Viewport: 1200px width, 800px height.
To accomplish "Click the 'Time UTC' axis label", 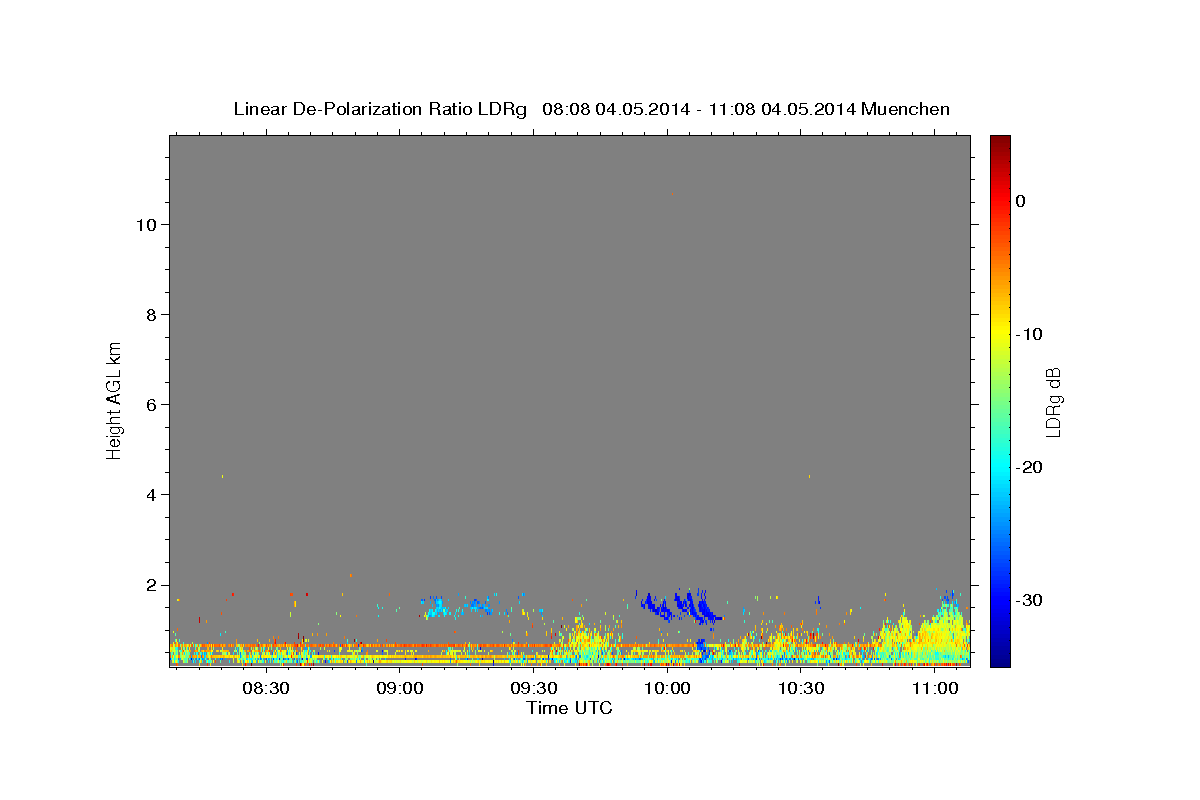I will pos(569,708).
